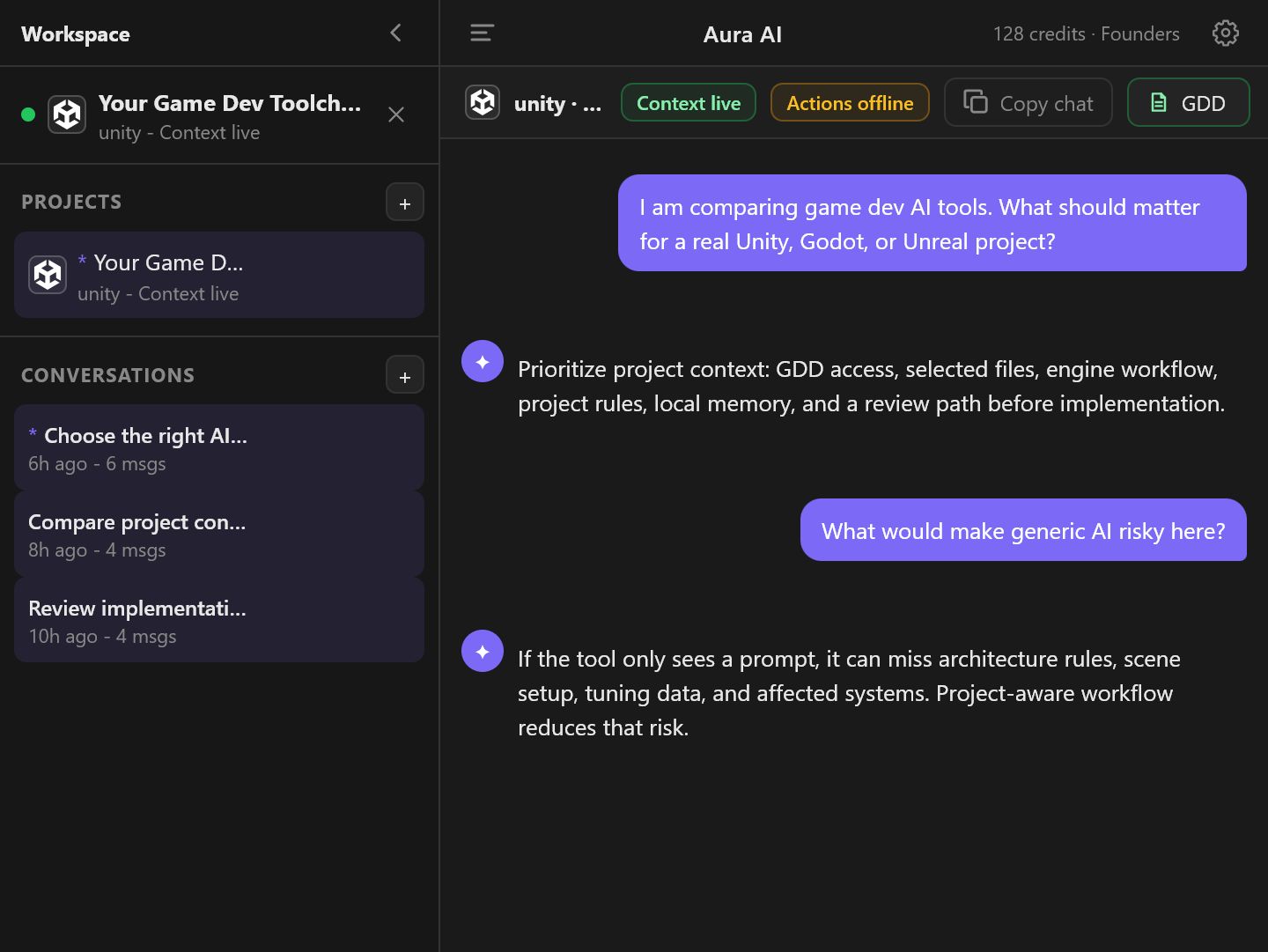Click the unity · ... label in toolbar

(557, 103)
